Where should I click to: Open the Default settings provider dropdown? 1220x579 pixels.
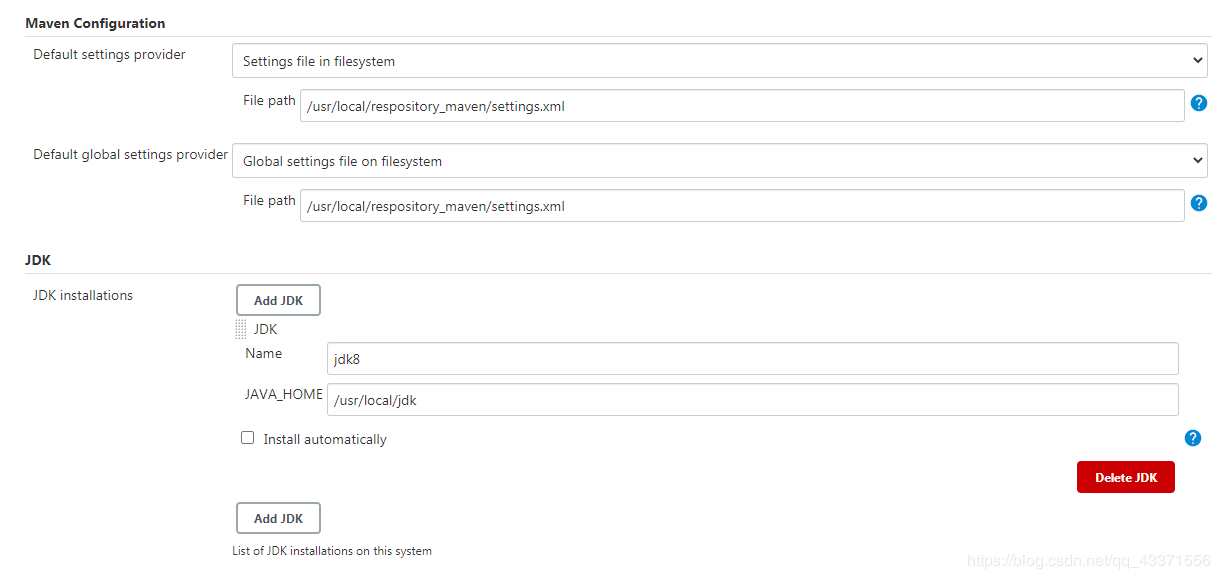point(720,61)
